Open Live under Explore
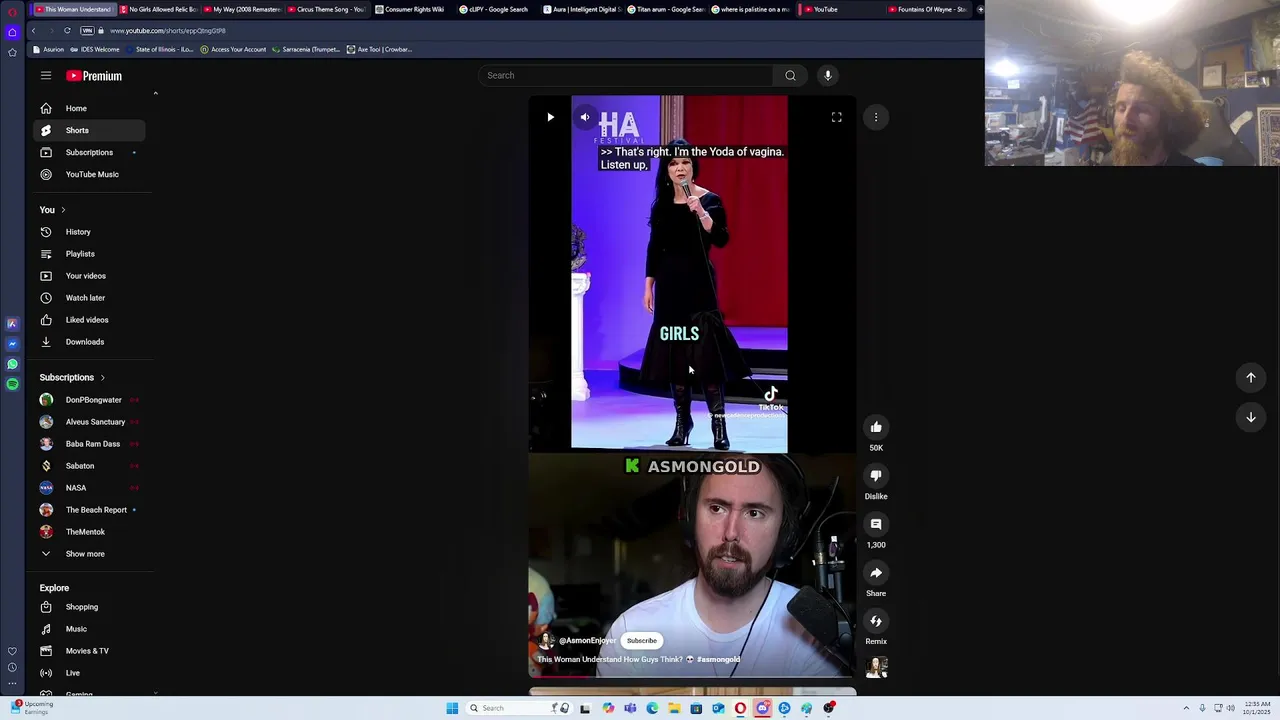This screenshot has height=720, width=1280. click(x=89, y=673)
